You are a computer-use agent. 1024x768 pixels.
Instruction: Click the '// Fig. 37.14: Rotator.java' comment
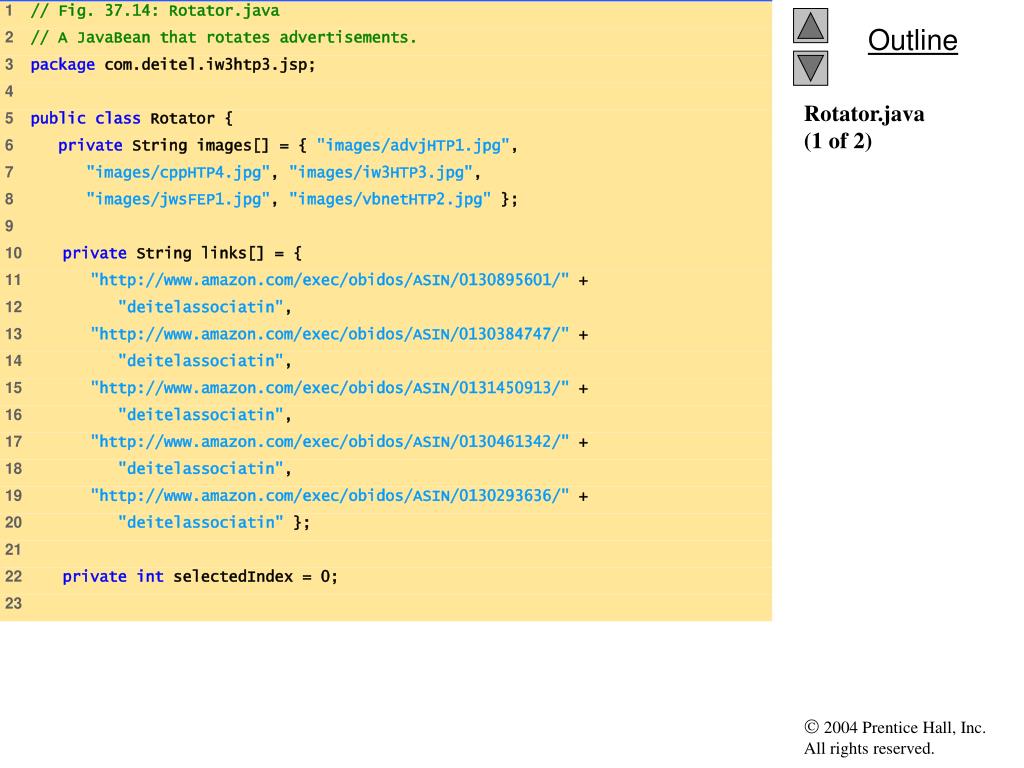(155, 11)
